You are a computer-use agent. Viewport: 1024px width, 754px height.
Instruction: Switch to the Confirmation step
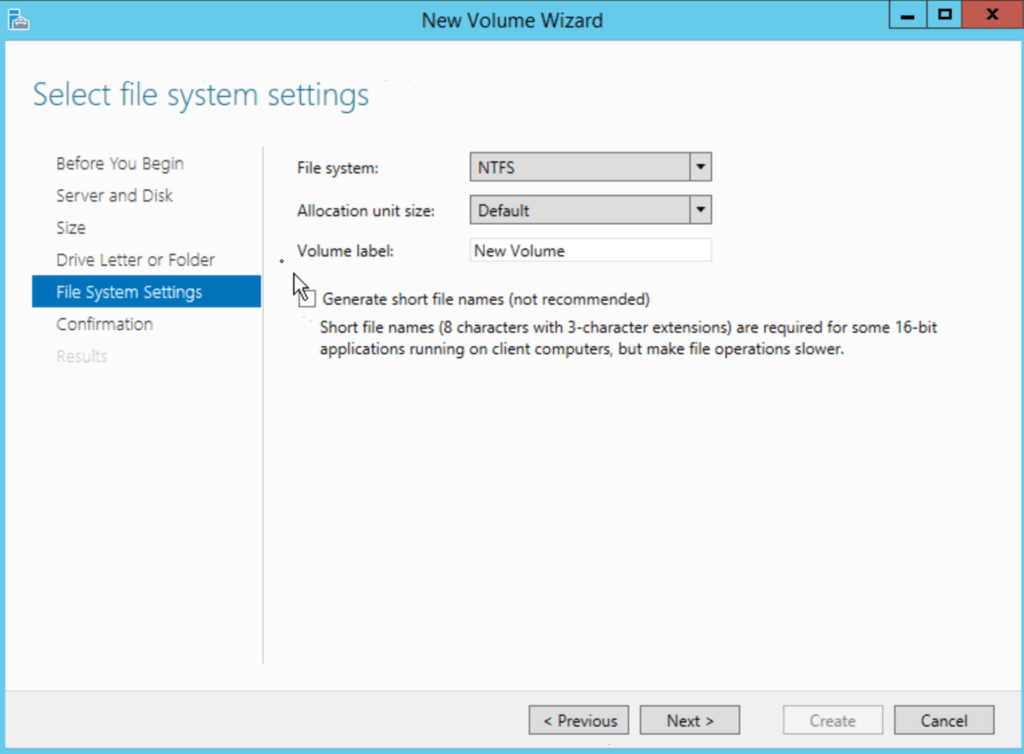[x=104, y=324]
